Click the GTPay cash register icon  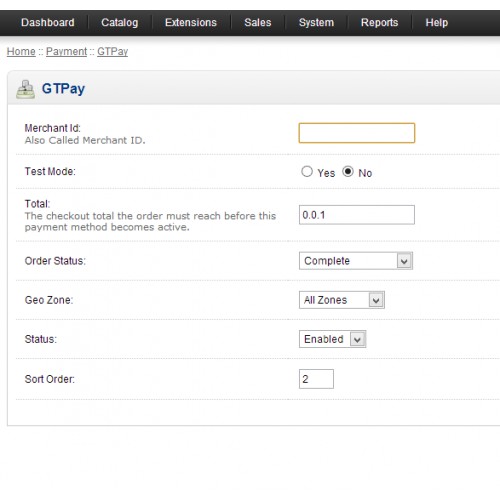pos(25,89)
